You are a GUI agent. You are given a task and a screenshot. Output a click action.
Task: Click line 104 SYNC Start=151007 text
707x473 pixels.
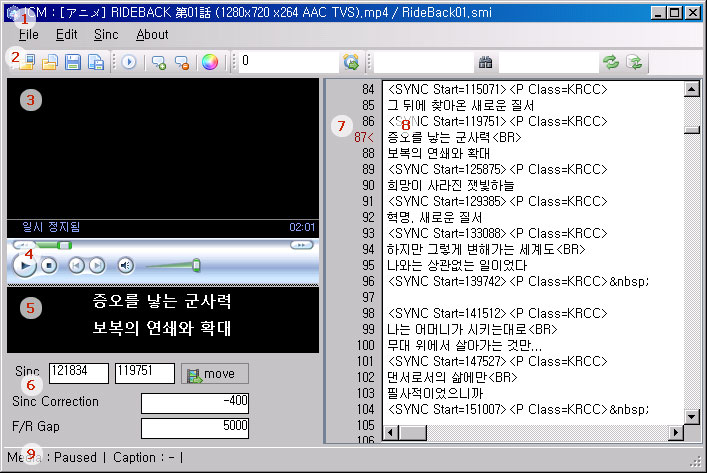coord(518,409)
